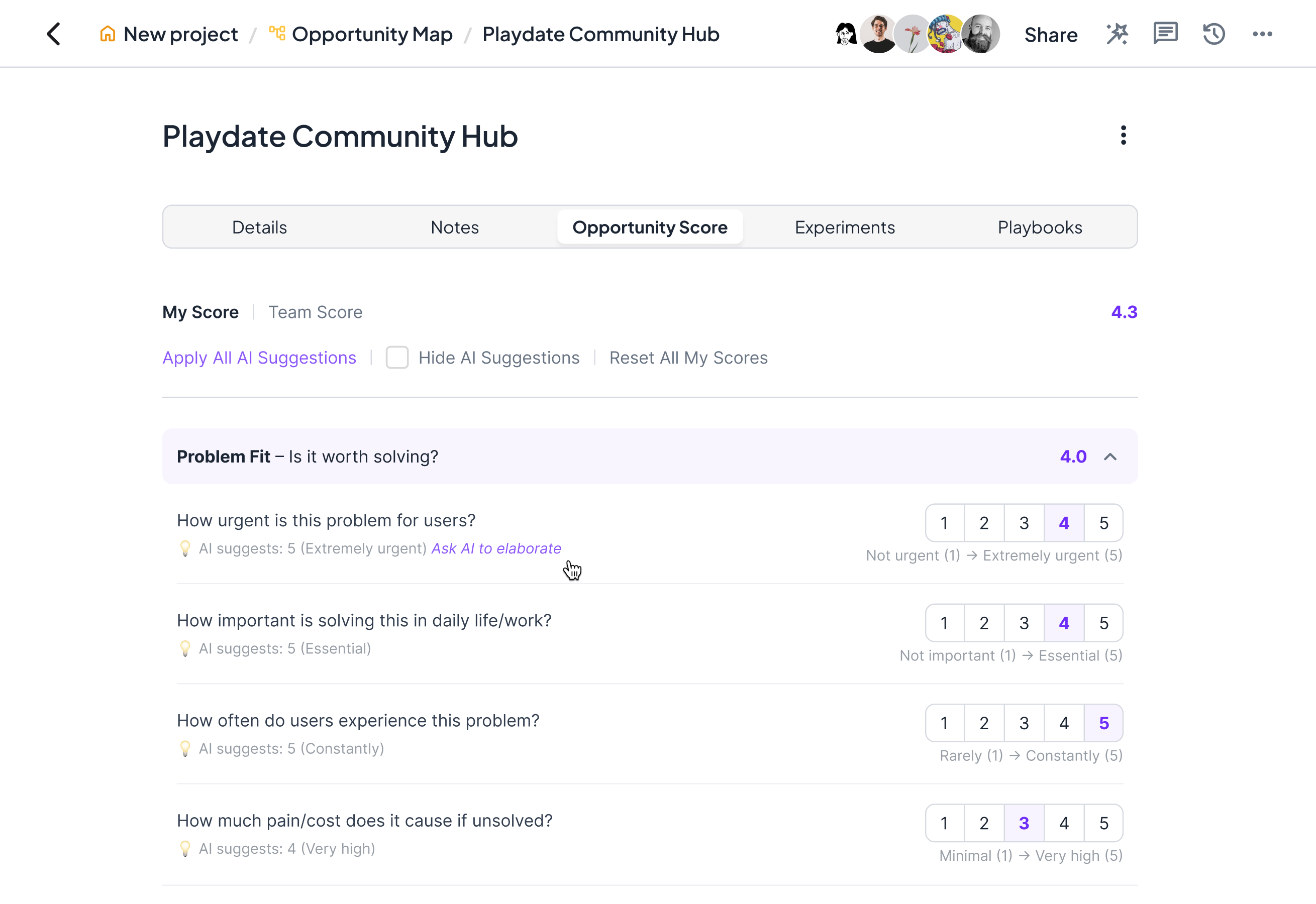The width and height of the screenshot is (1316, 904).
Task: Open vertical three-dot menu beside page title
Action: [1124, 136]
